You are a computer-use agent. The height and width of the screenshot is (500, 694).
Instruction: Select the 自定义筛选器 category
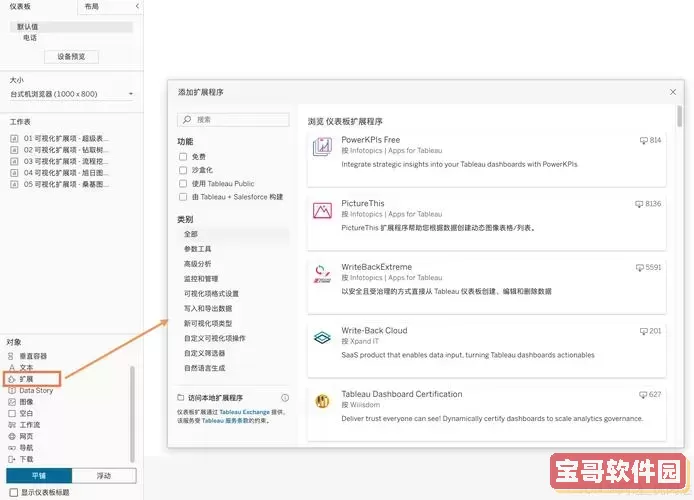(204, 353)
